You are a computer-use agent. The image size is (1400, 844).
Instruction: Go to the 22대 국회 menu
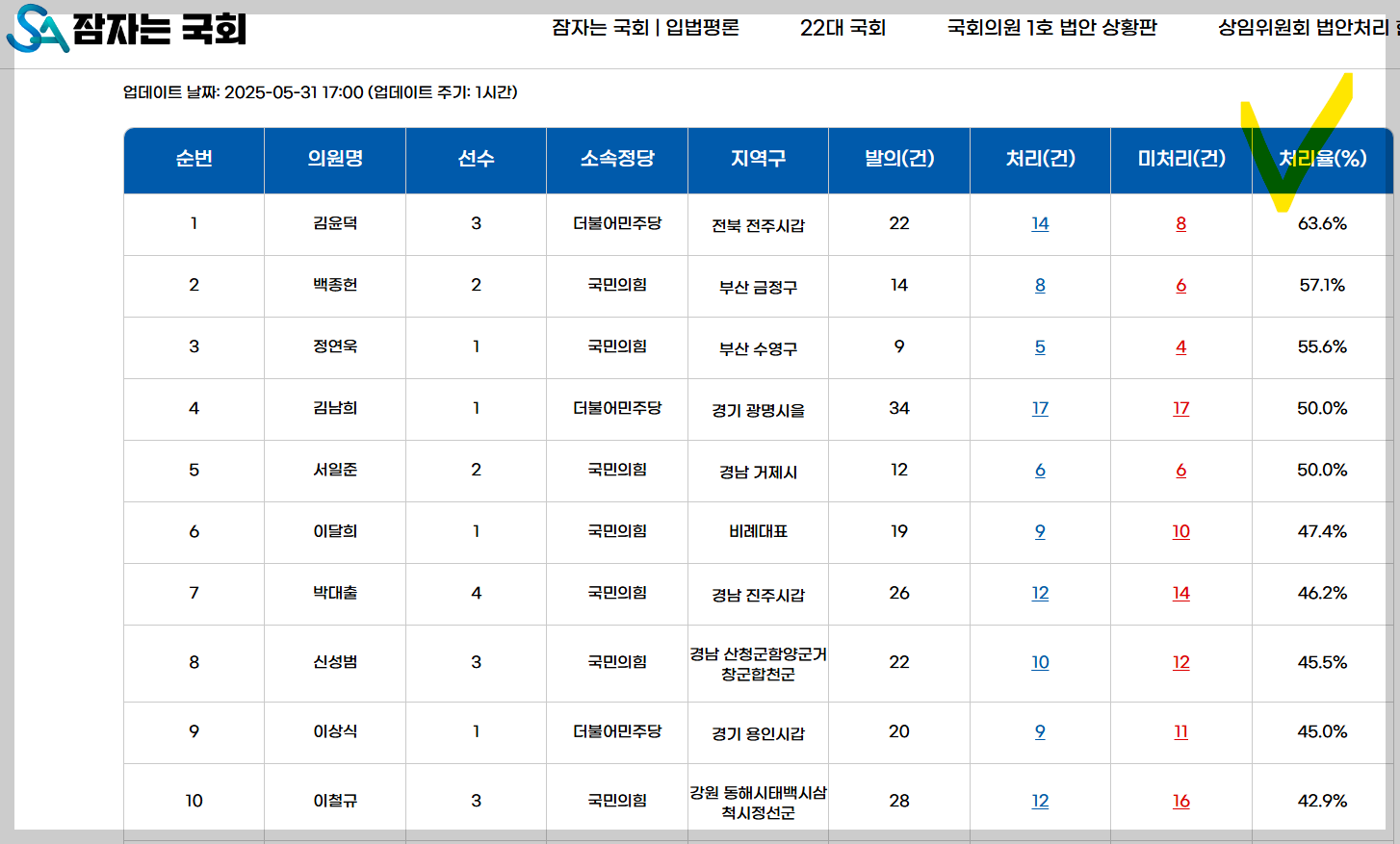[843, 28]
